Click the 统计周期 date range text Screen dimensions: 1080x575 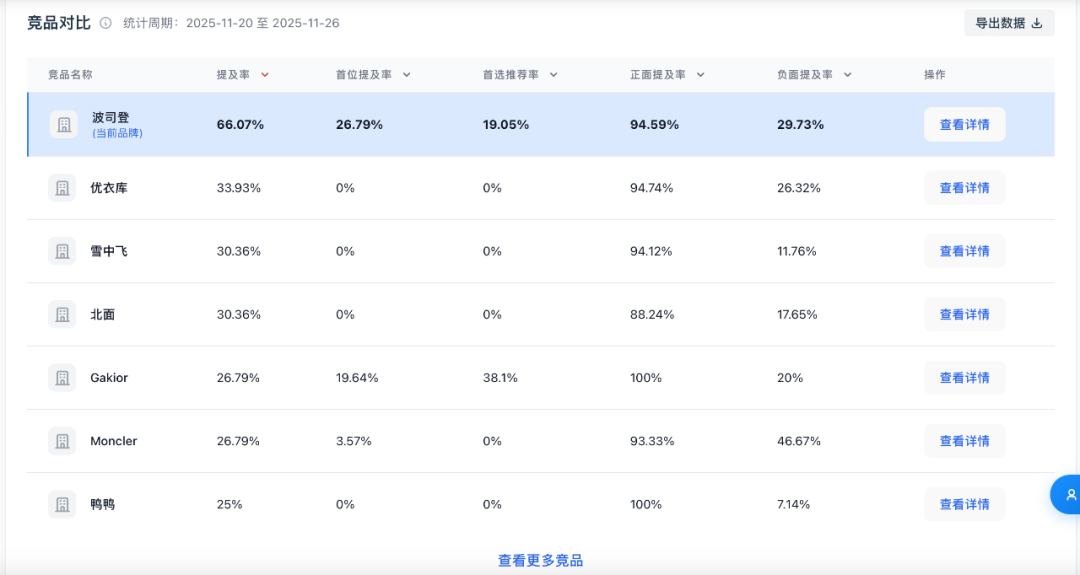[x=231, y=23]
